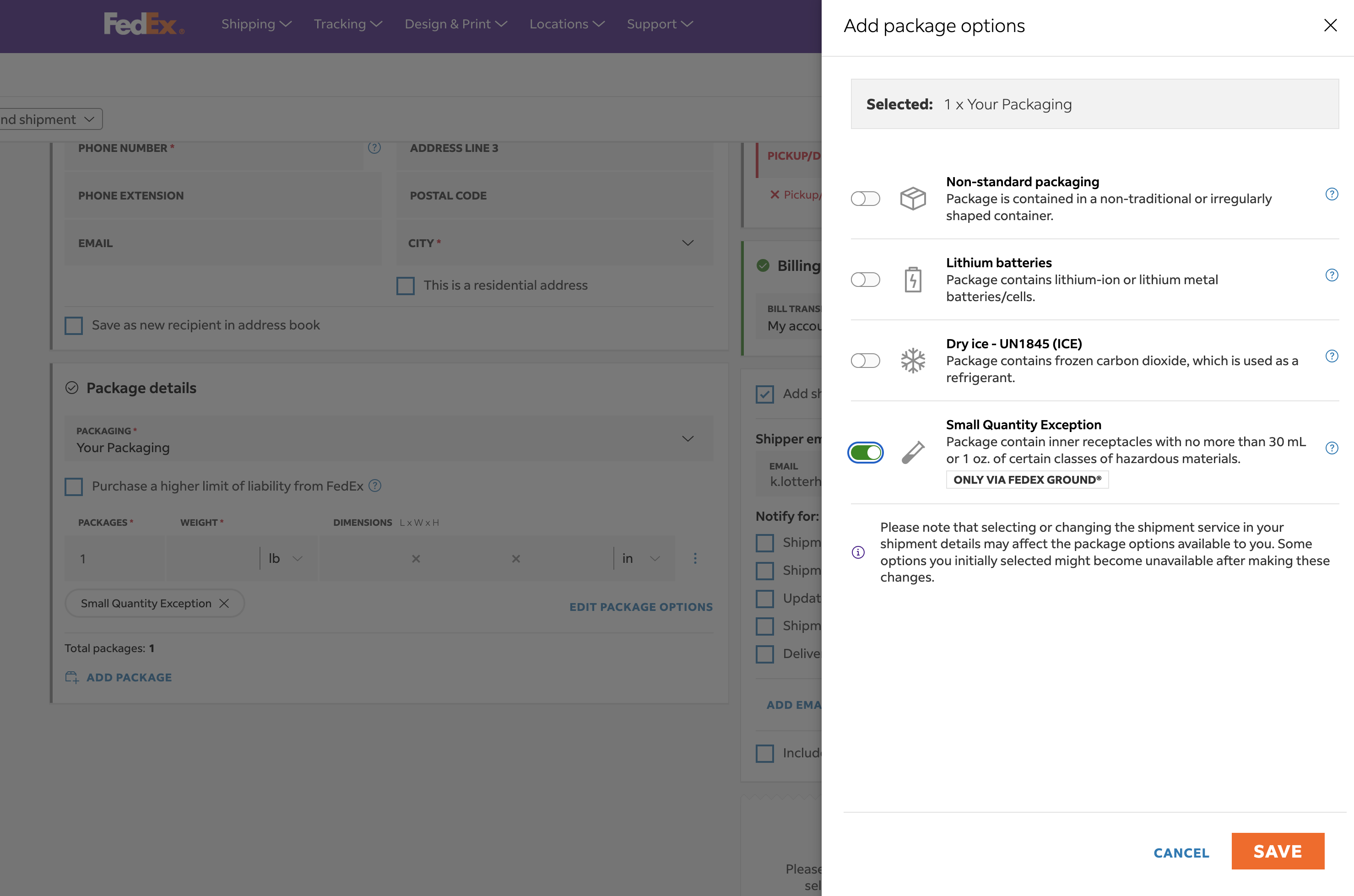The width and height of the screenshot is (1354, 896).
Task: Enable Dry ice UN1845 toggle
Action: point(865,361)
